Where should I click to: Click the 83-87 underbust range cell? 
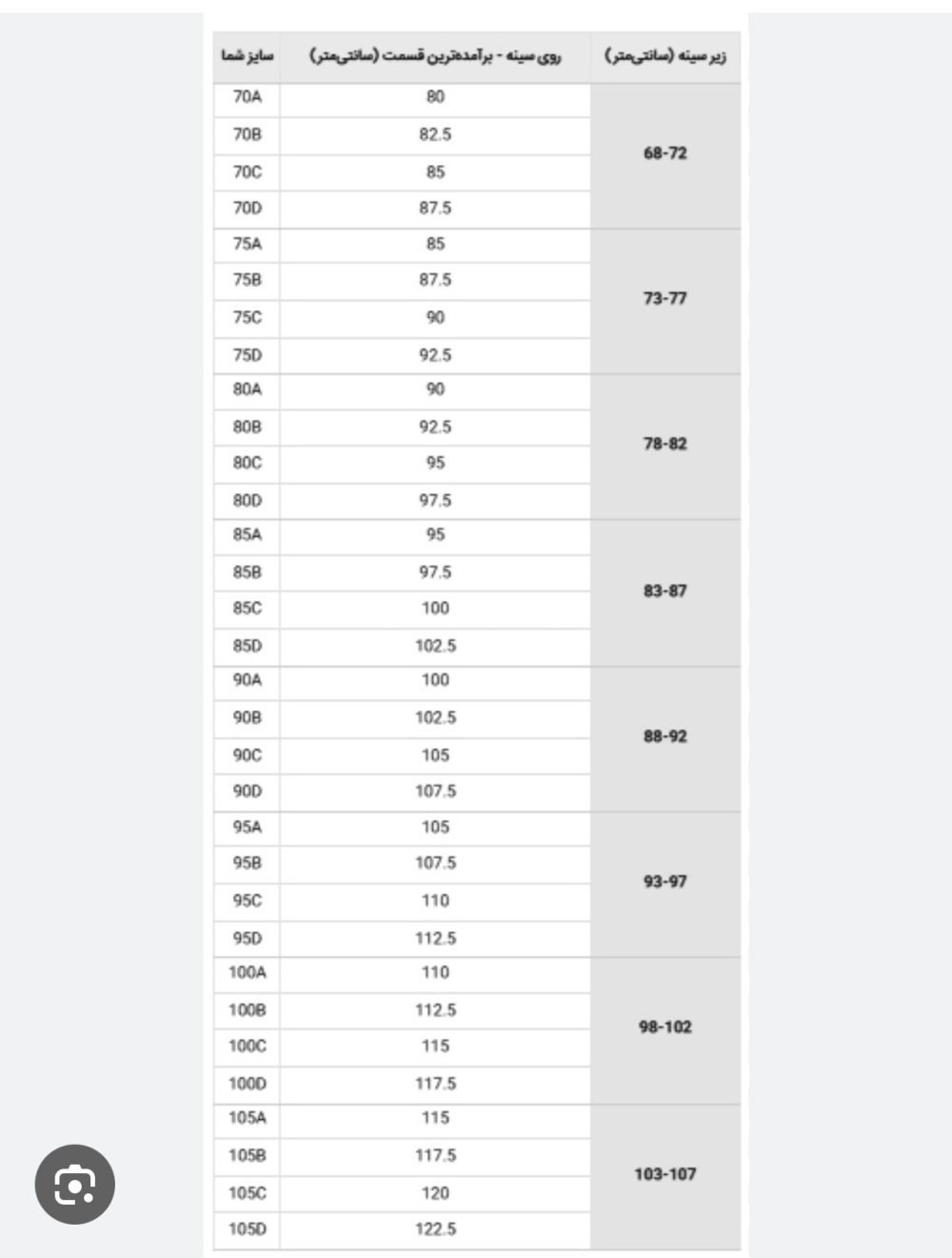(x=664, y=592)
